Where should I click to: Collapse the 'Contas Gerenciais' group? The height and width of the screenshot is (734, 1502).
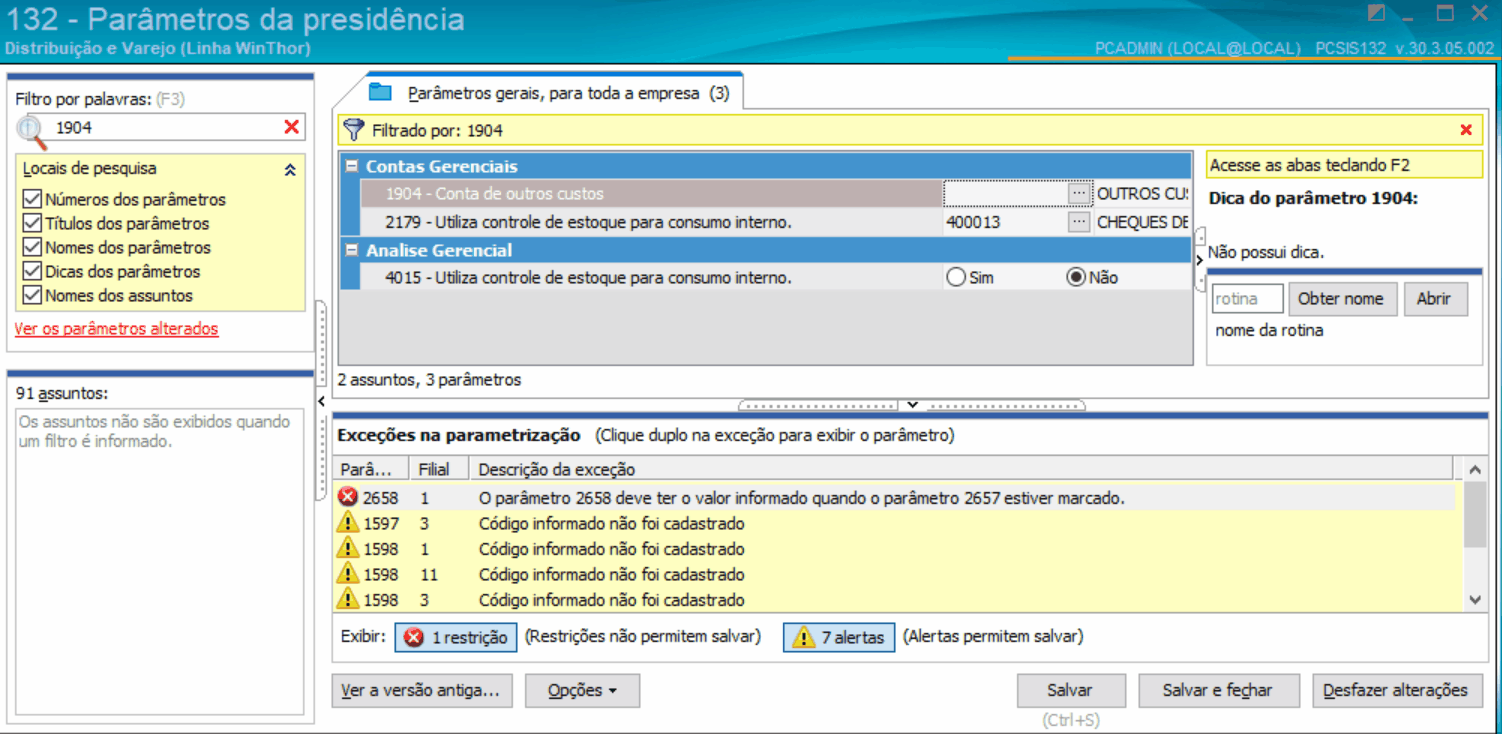[352, 166]
